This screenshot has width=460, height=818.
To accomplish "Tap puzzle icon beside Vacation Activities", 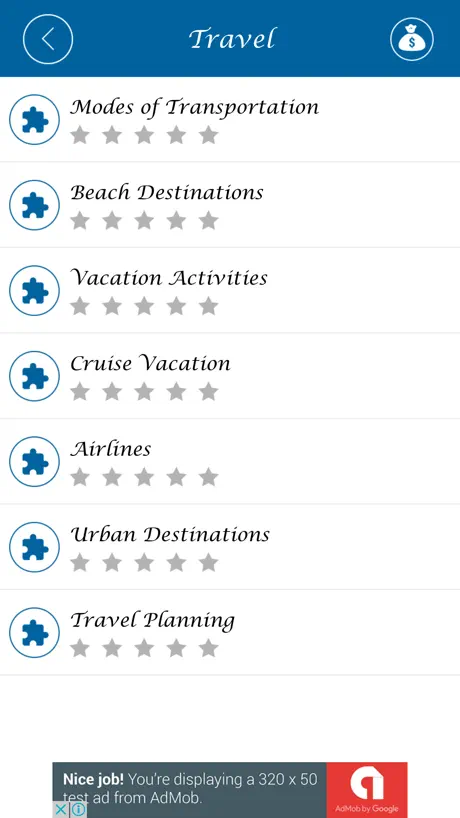I will tap(35, 291).
